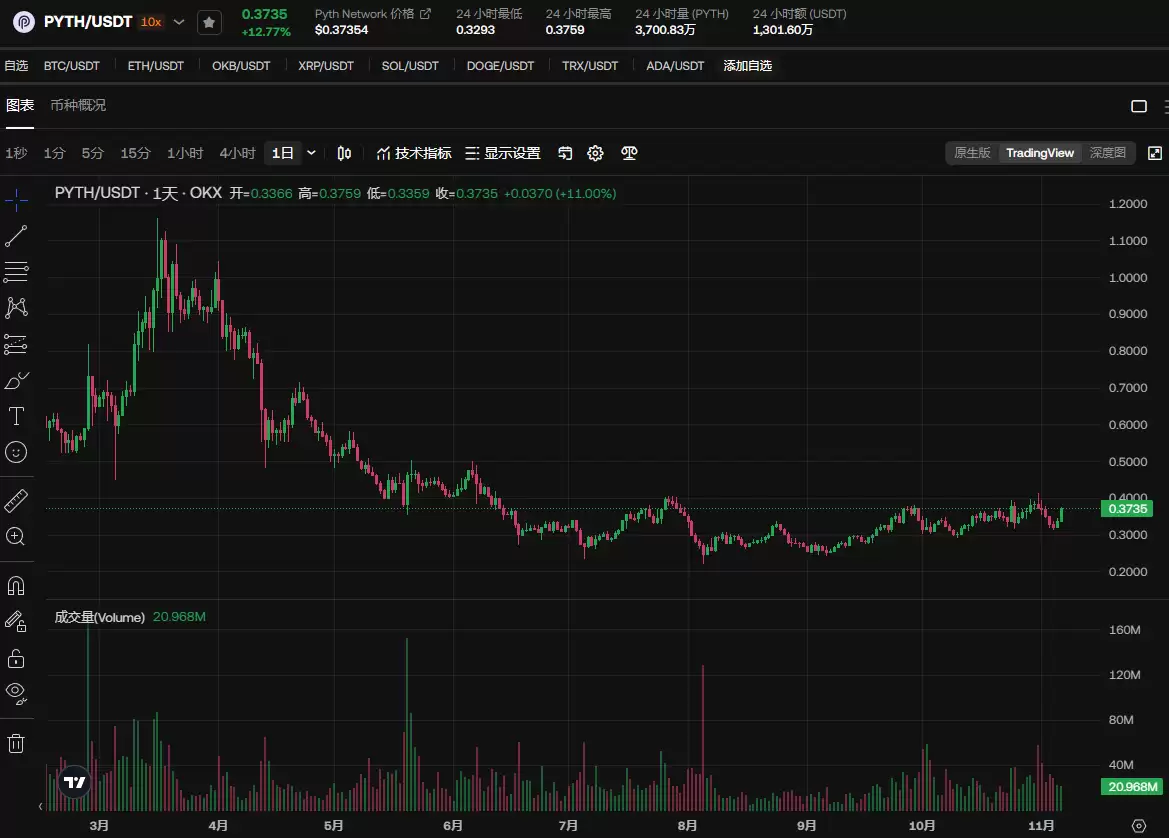Select the measure ruler tool
Screen dimensions: 1169x838
click(x=16, y=499)
